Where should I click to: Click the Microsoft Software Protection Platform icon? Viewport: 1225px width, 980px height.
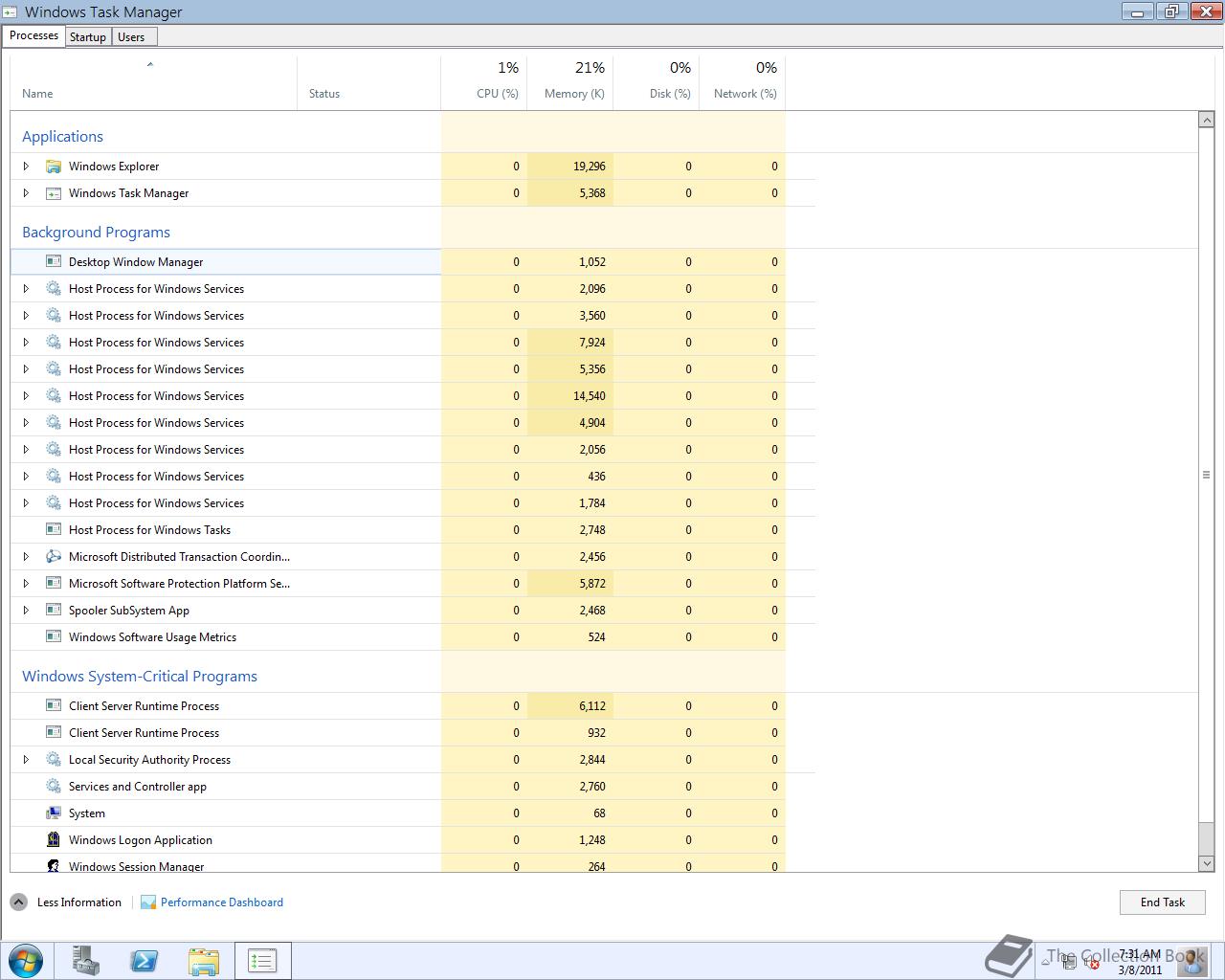pyautogui.click(x=54, y=584)
